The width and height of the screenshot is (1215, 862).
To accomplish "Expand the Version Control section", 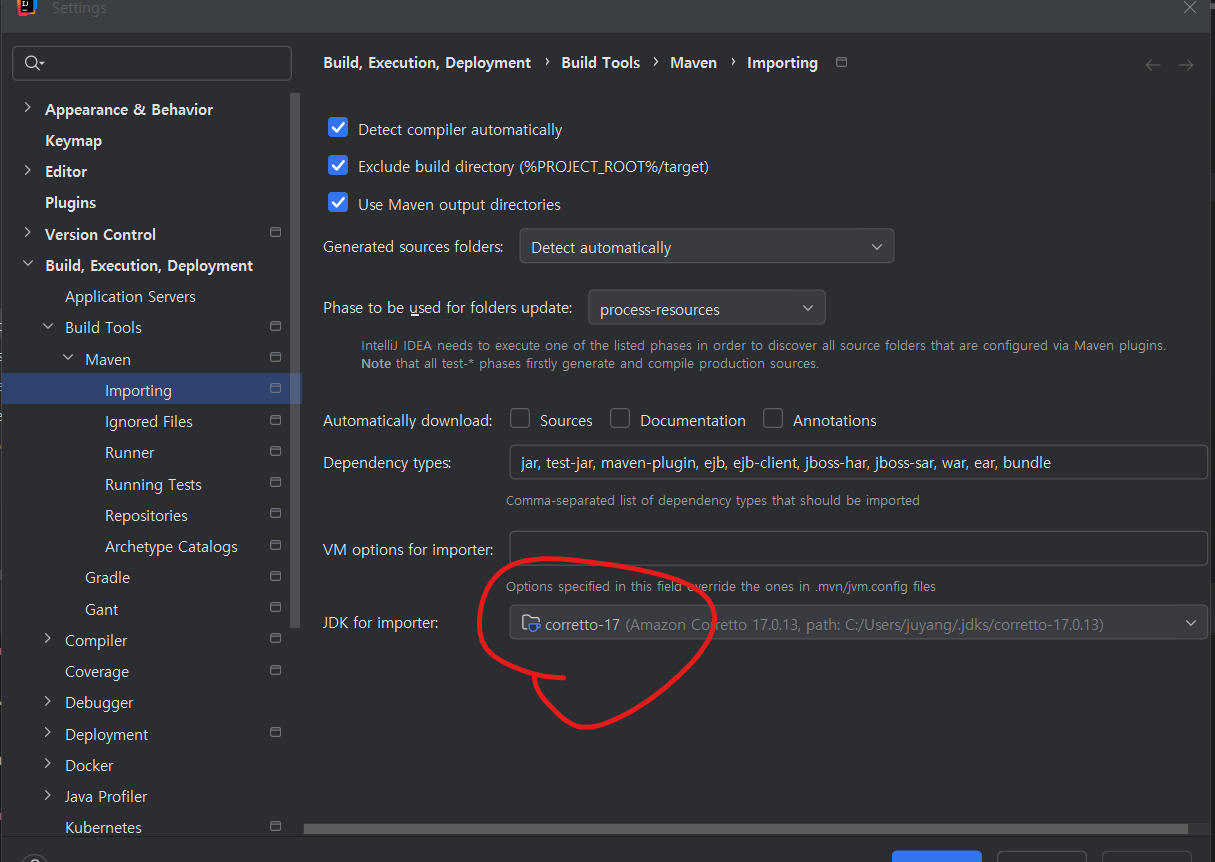I will 27,233.
